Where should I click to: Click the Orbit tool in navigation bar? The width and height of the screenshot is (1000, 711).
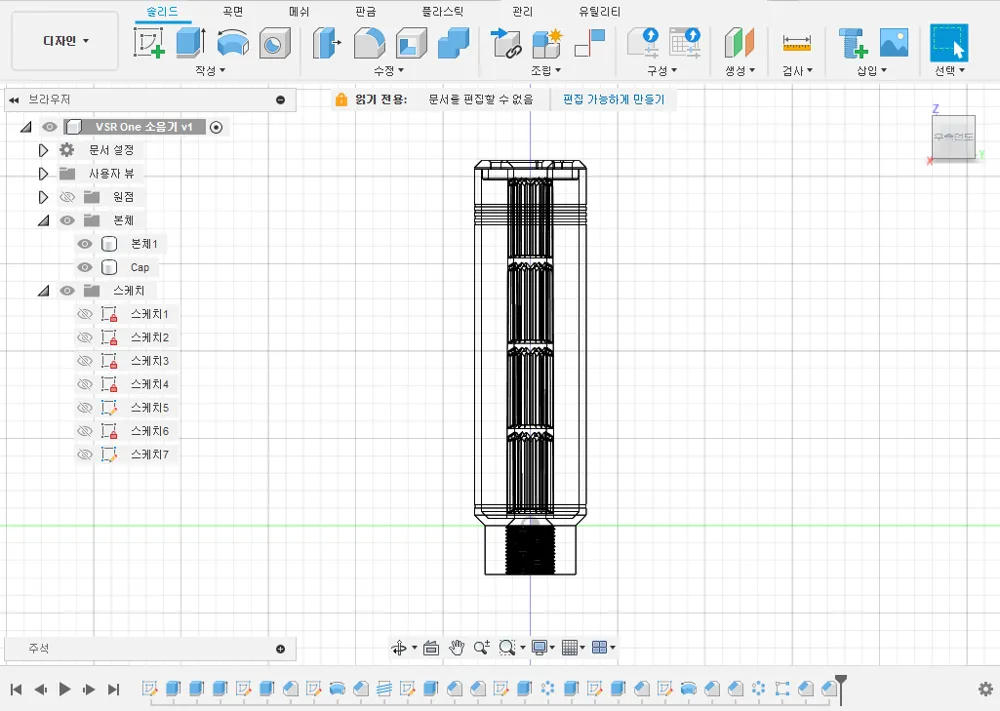click(x=399, y=648)
